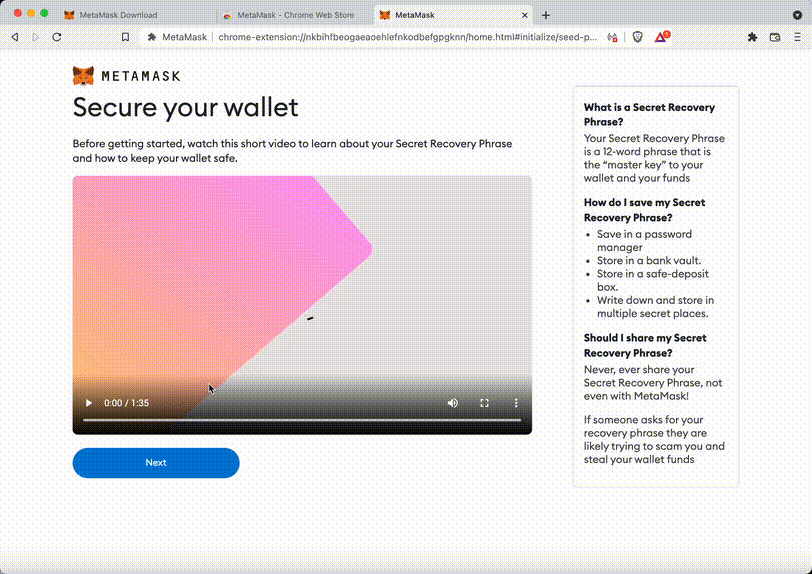
Task: Click the video progress bar
Action: 302,420
